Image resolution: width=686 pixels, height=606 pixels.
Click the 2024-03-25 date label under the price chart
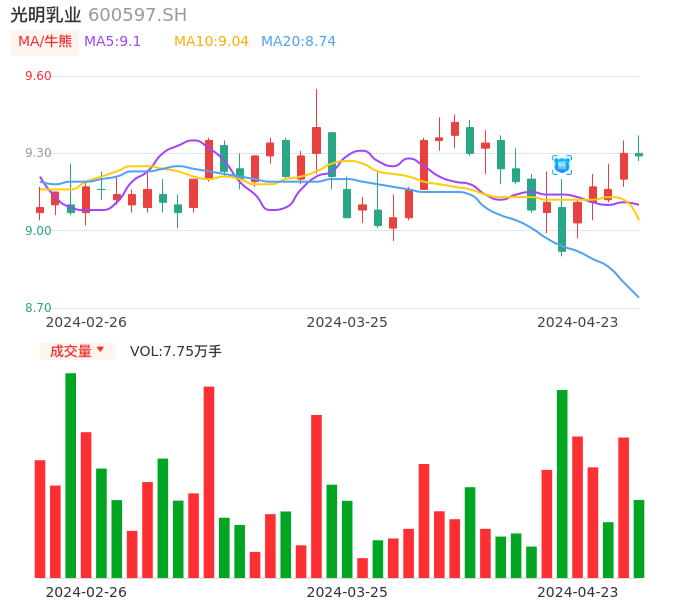(347, 322)
